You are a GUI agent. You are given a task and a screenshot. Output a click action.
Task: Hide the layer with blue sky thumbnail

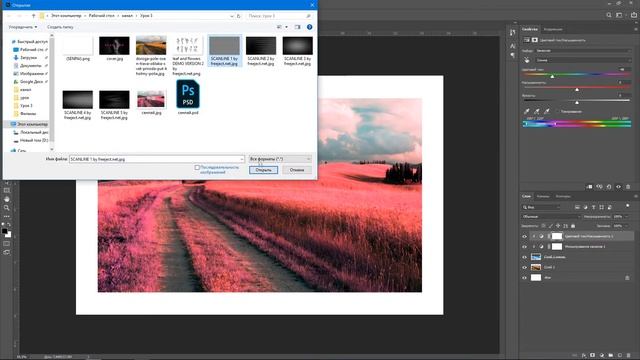pyautogui.click(x=524, y=257)
